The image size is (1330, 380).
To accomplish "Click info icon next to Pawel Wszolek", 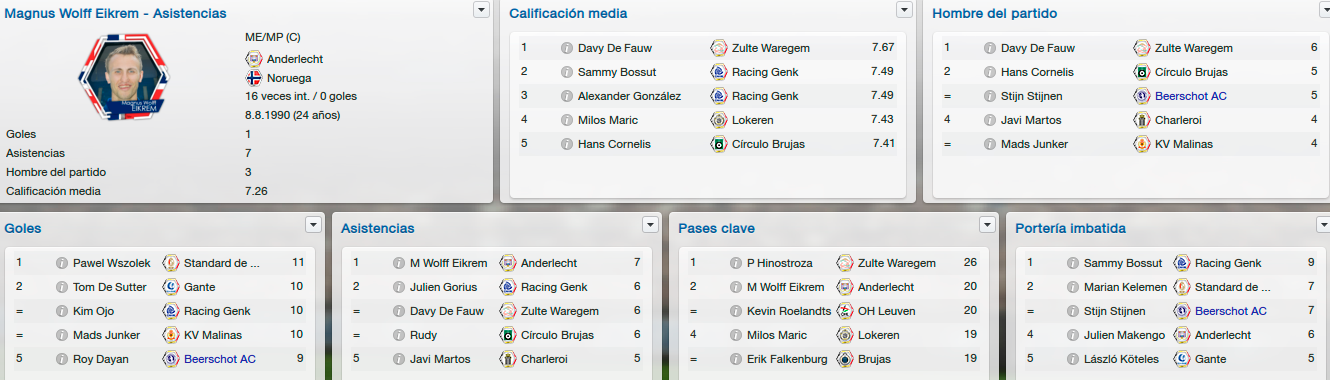I will [62, 264].
